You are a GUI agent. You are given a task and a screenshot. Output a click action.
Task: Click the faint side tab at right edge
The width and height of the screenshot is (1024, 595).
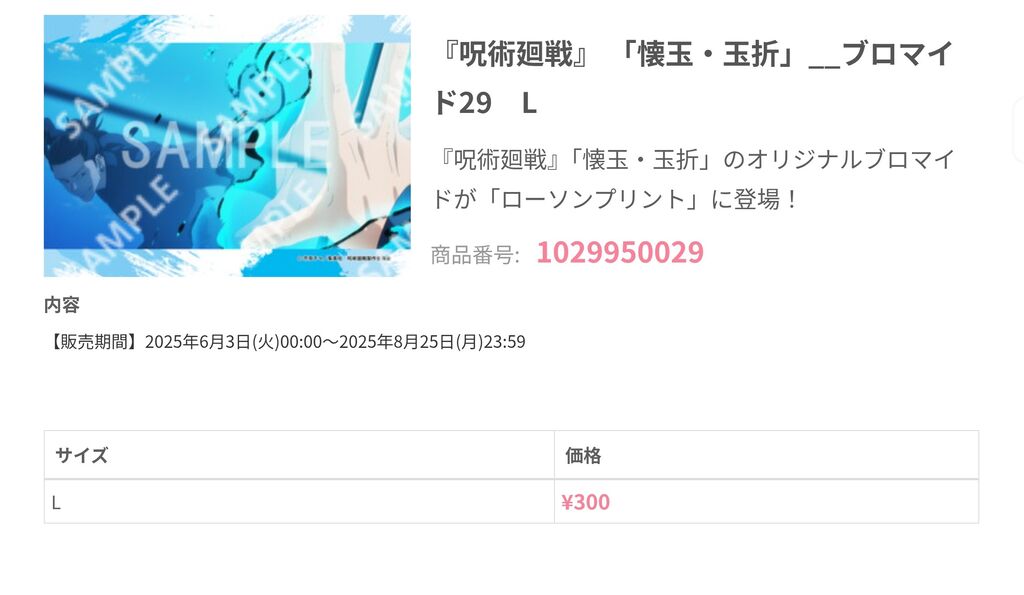[1018, 129]
